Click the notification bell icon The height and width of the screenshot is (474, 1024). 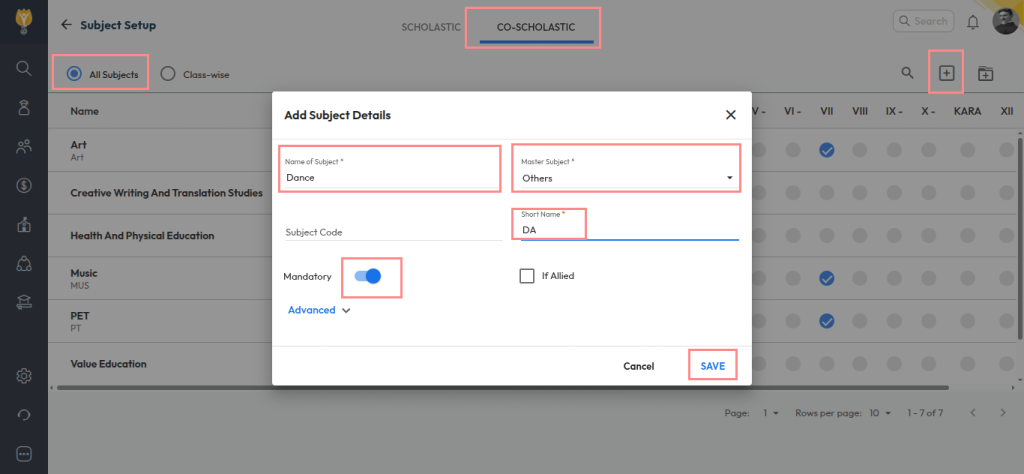(x=973, y=22)
